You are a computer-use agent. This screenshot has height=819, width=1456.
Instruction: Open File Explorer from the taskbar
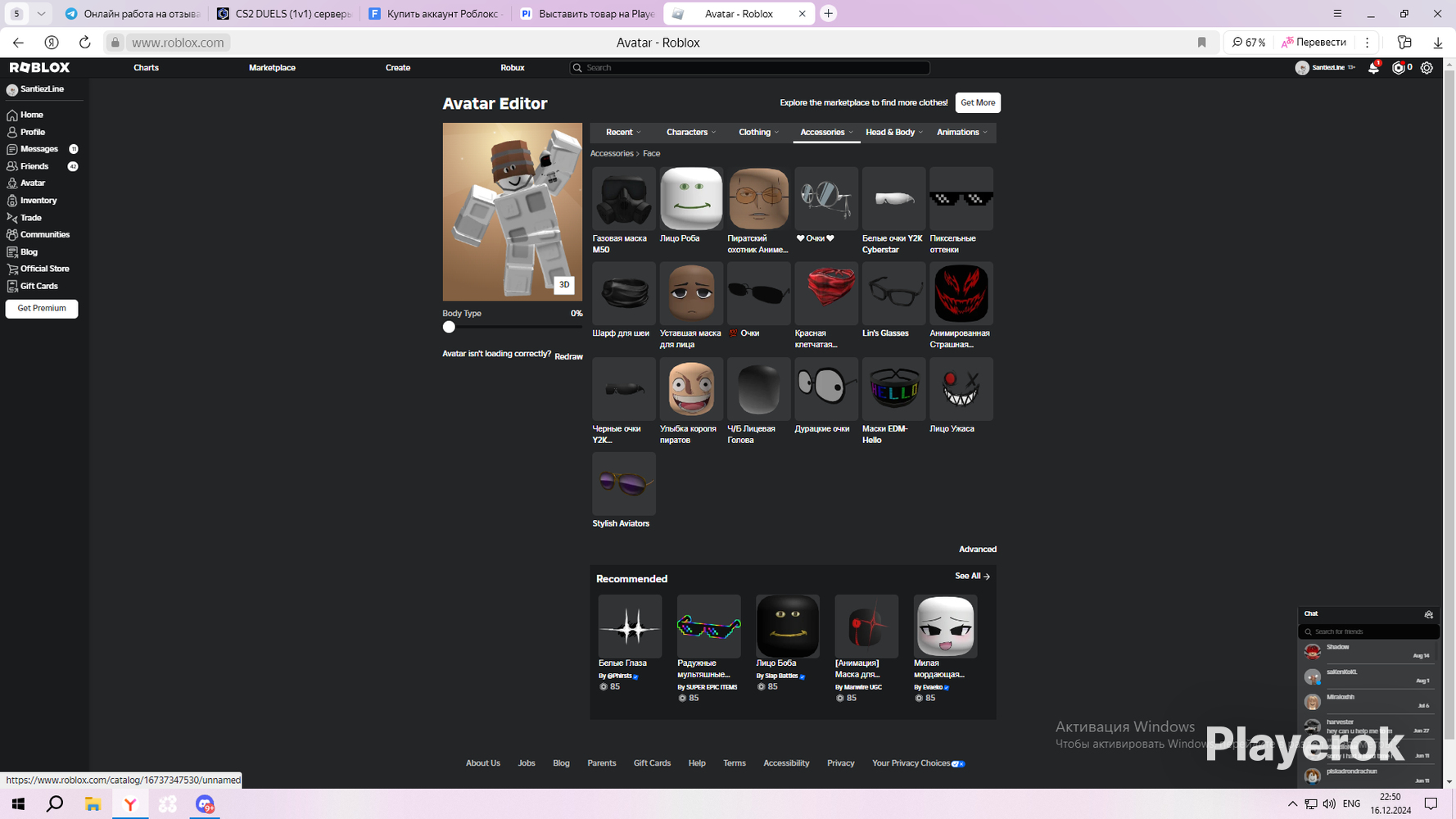(93, 804)
